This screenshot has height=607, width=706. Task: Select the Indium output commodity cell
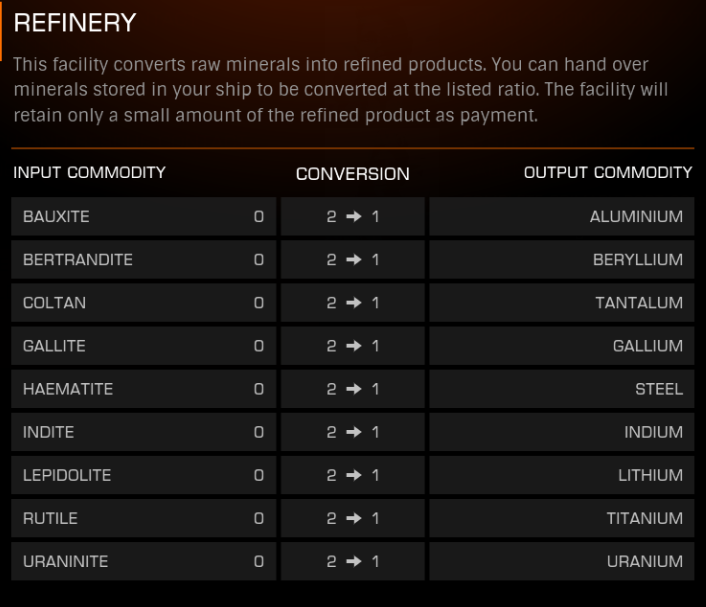(562, 432)
